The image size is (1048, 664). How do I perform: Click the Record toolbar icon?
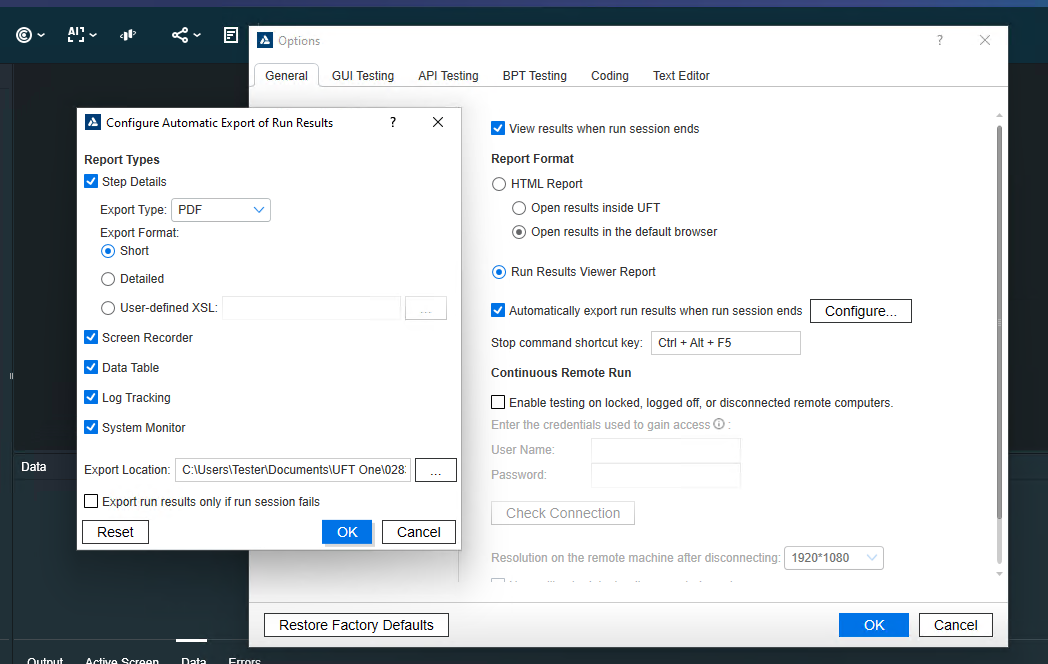click(x=24, y=35)
